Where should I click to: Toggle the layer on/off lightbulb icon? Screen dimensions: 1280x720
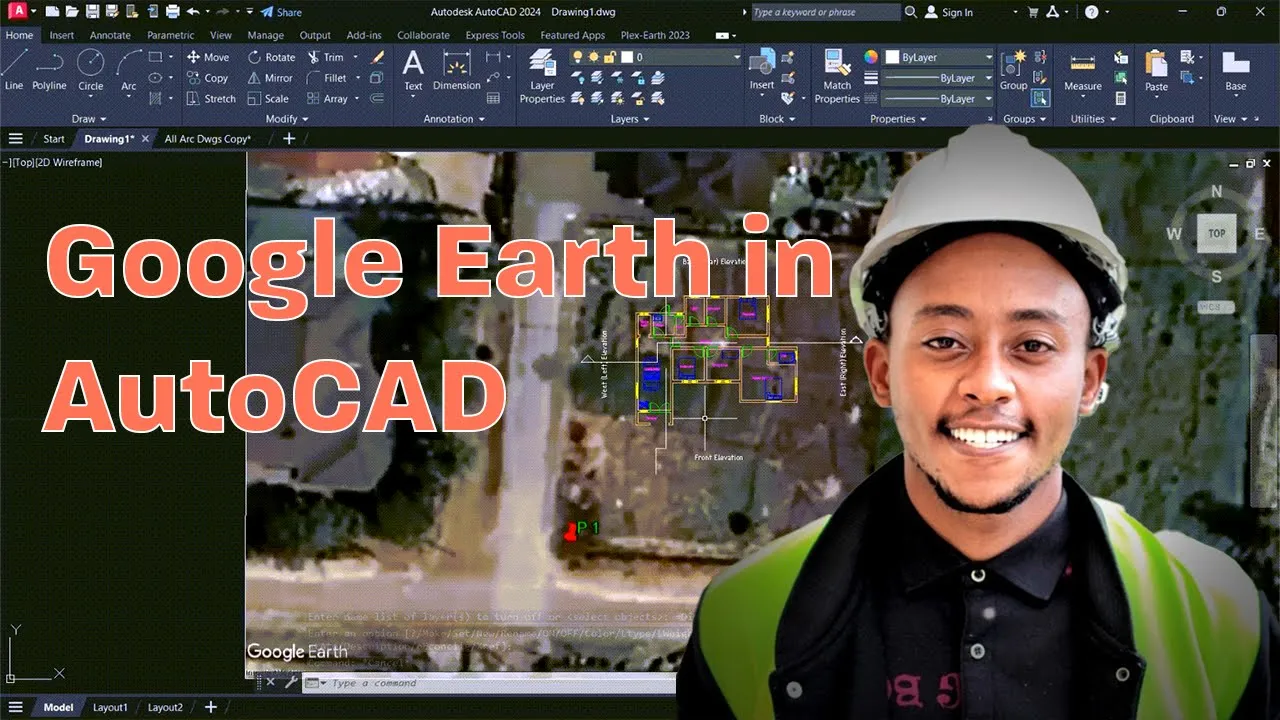(x=577, y=57)
